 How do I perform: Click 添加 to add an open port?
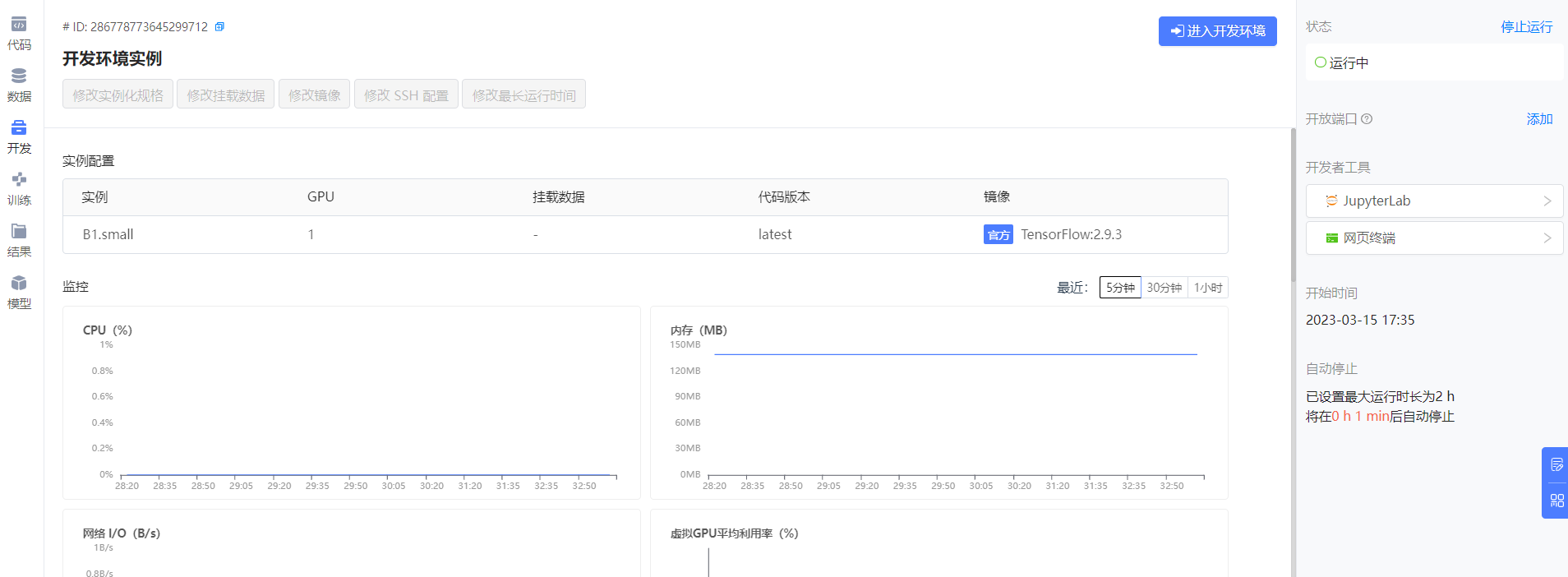[1540, 119]
